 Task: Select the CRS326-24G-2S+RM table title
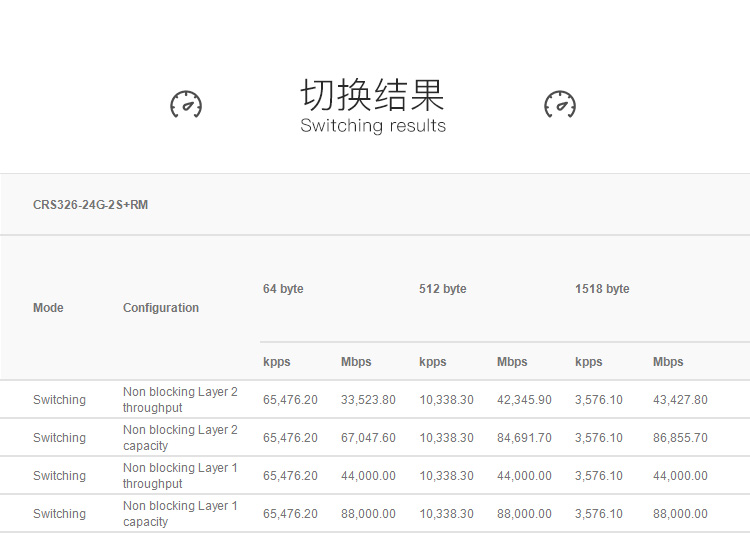(90, 205)
